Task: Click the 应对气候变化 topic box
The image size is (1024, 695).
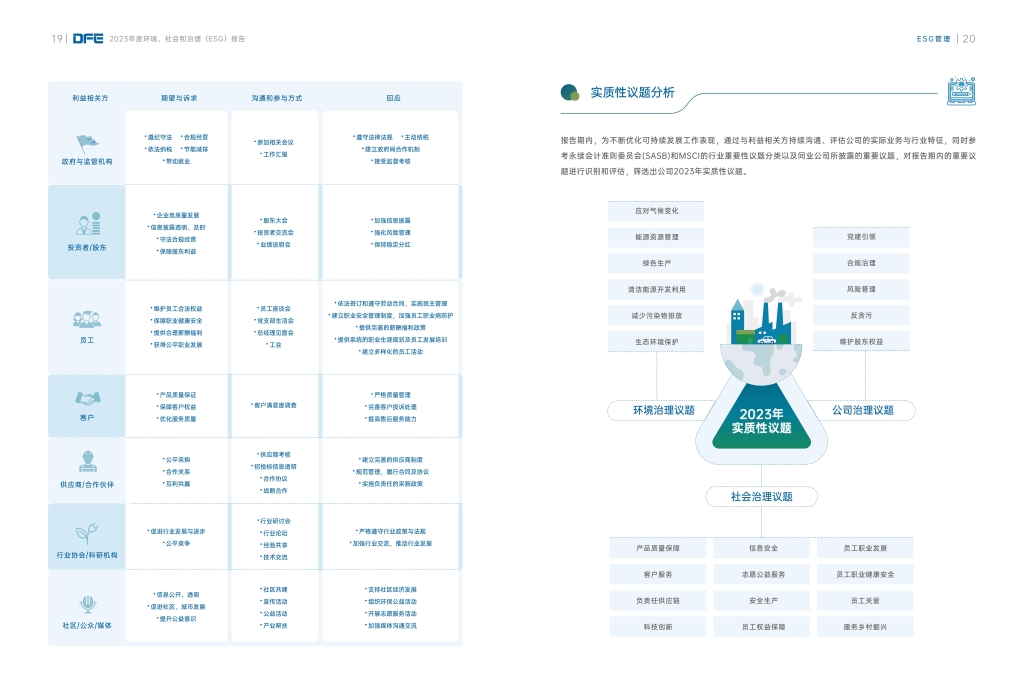Action: tap(656, 211)
